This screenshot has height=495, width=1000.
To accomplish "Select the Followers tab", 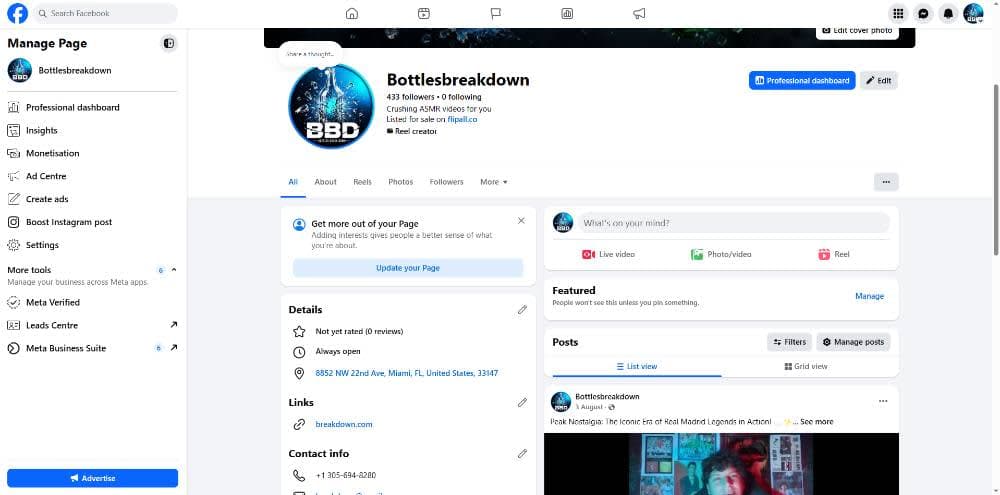I will tap(446, 182).
